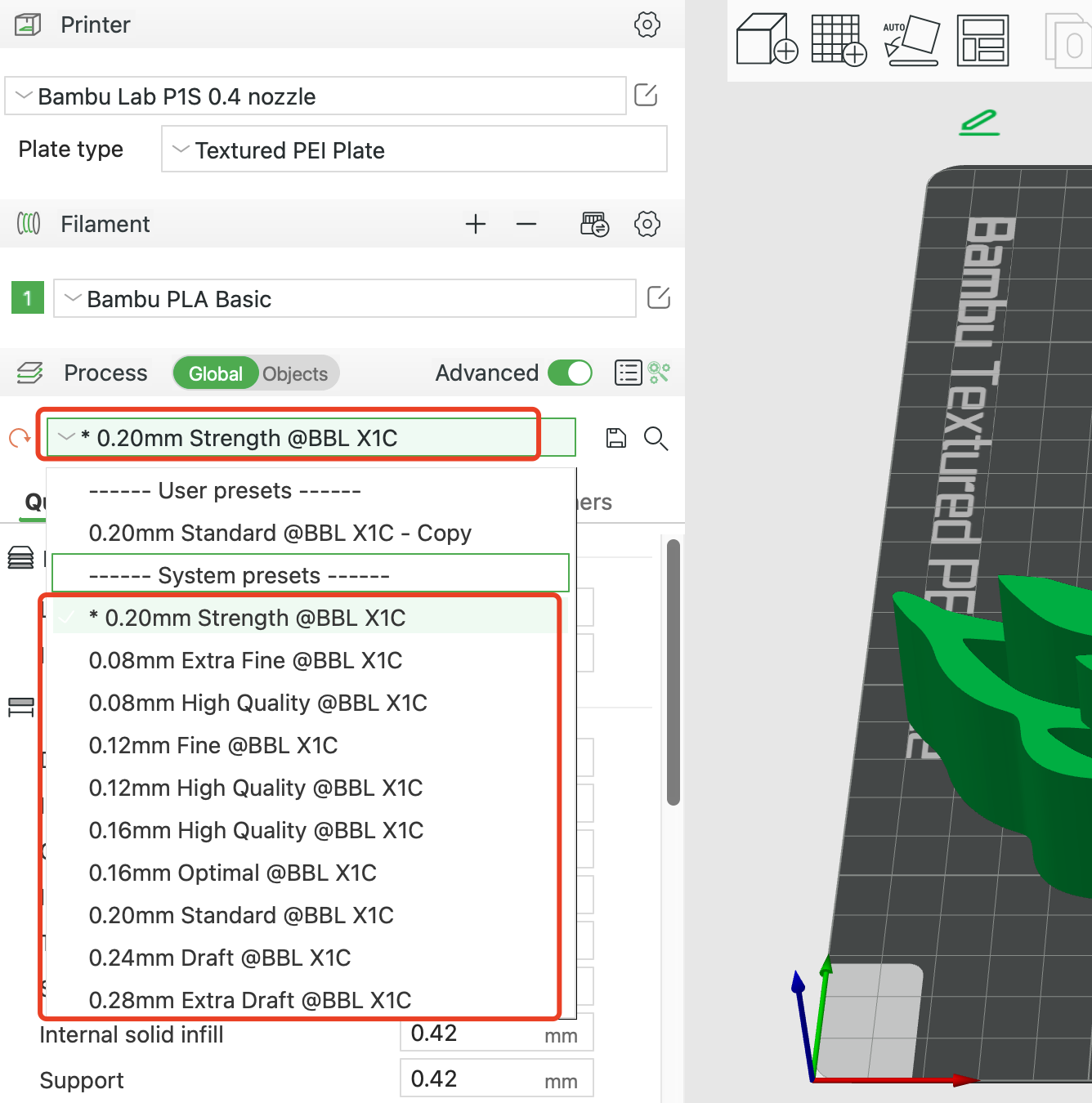Click the Internal solid infill label
This screenshot has width=1092, height=1103.
(131, 1034)
